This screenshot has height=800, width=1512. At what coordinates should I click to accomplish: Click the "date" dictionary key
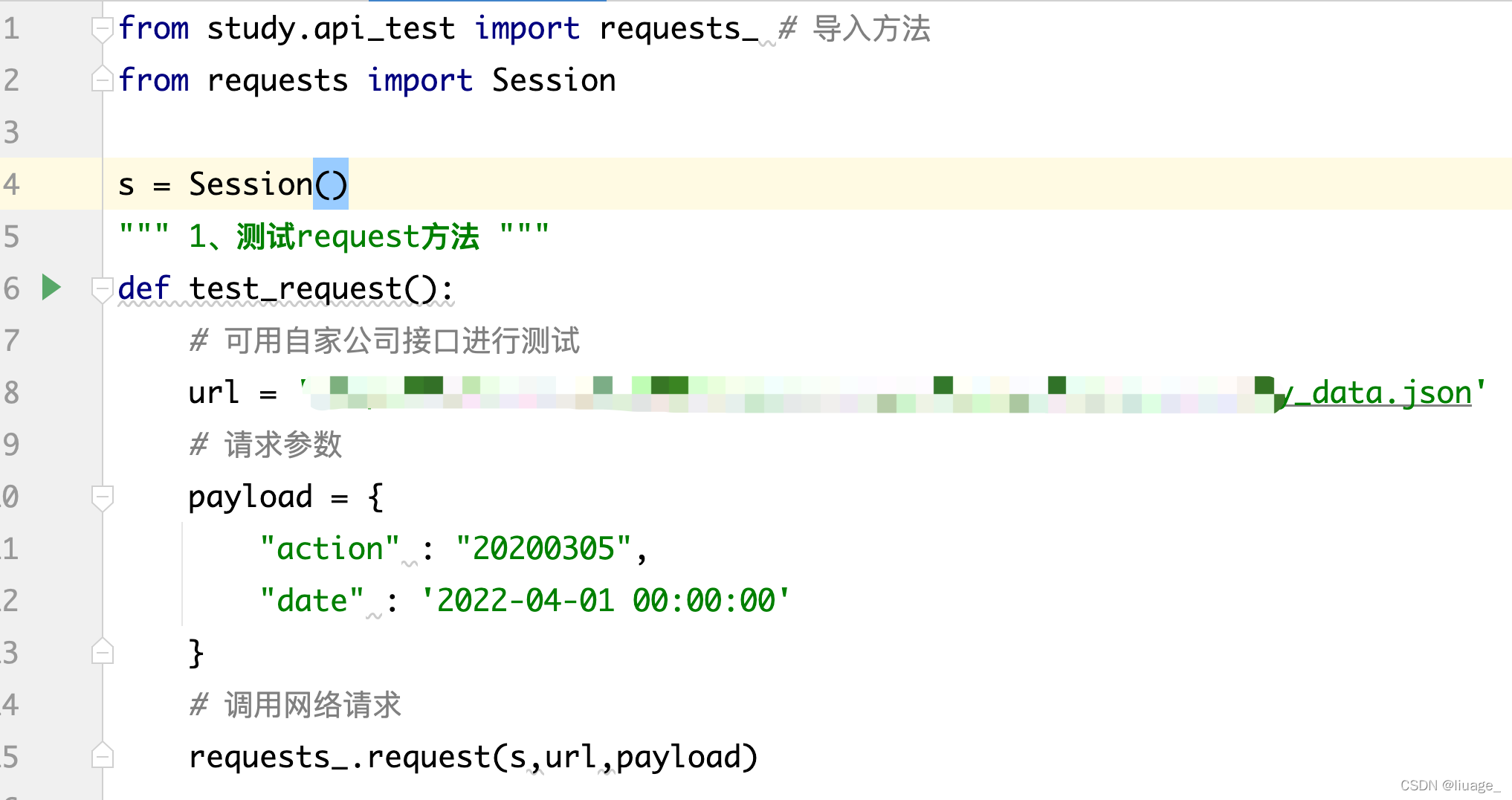pyautogui.click(x=311, y=601)
